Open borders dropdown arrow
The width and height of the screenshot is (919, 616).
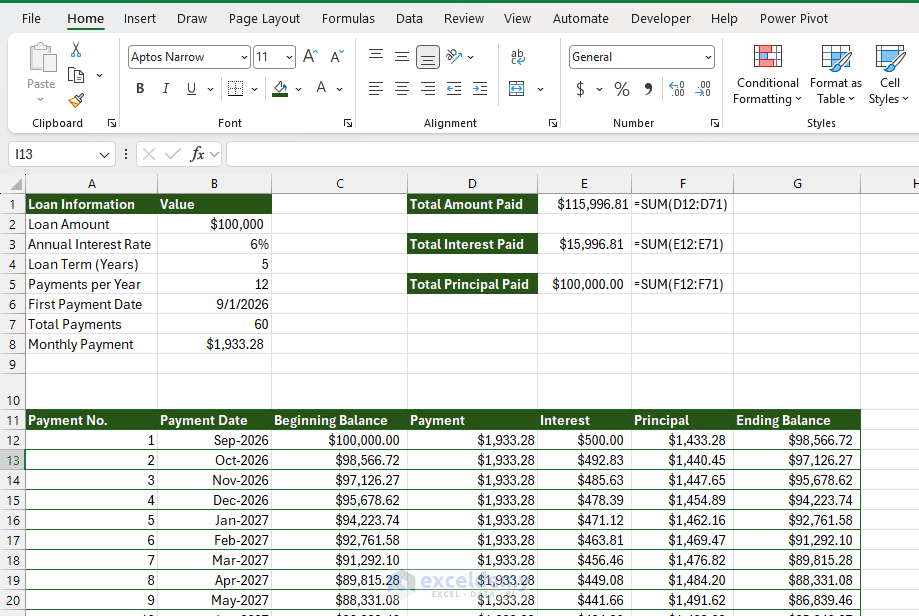pos(254,89)
